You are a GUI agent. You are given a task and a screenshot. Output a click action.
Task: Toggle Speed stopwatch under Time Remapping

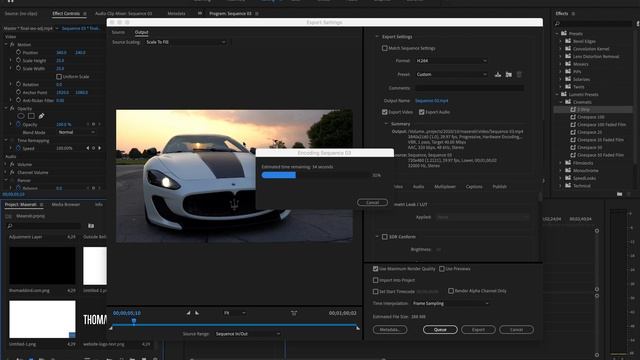coord(18,148)
